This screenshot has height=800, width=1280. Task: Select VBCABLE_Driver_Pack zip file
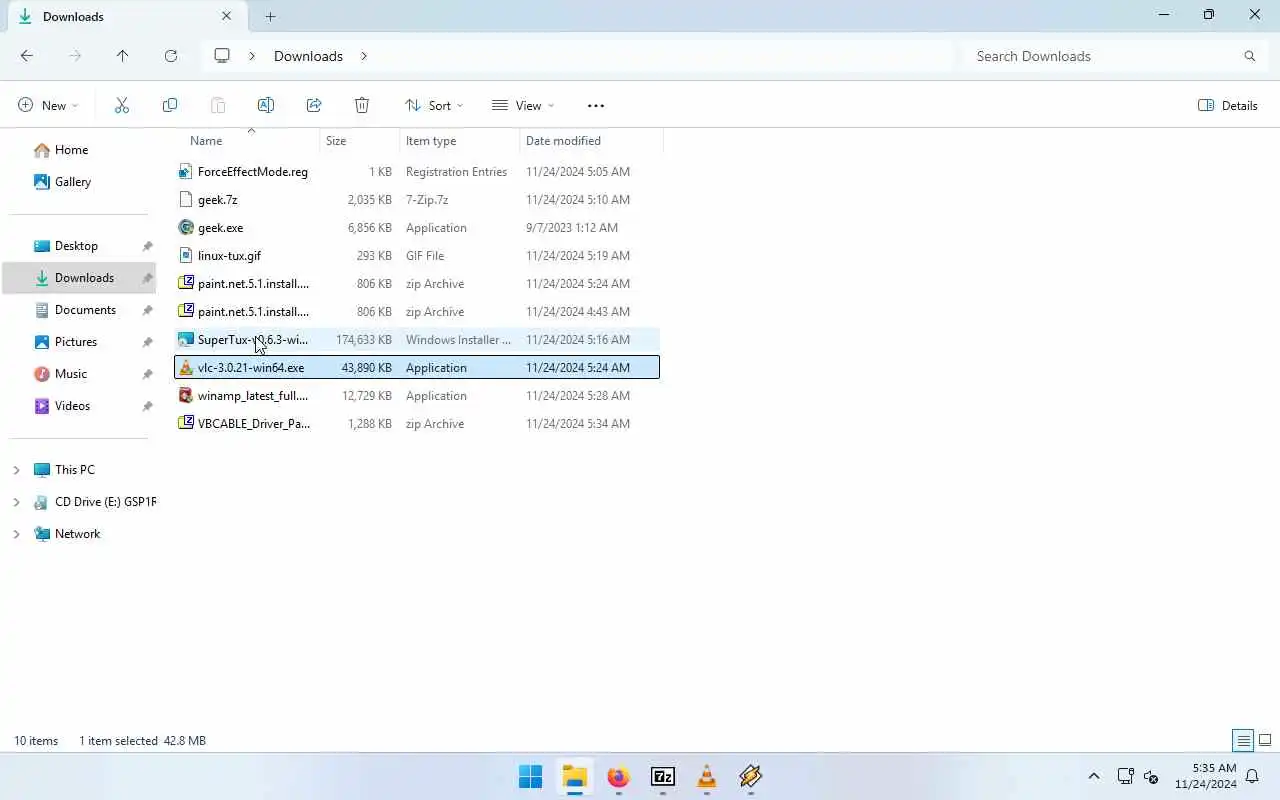coord(417,424)
